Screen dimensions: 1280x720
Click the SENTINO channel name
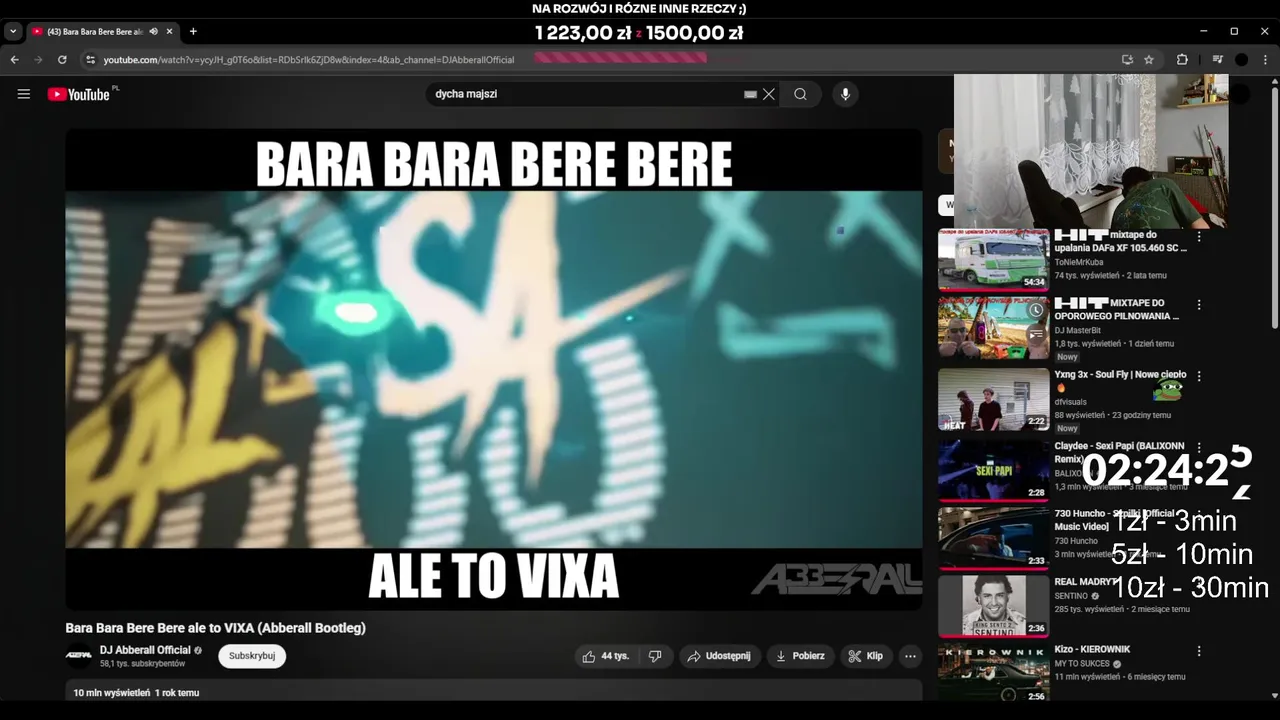(x=1071, y=596)
